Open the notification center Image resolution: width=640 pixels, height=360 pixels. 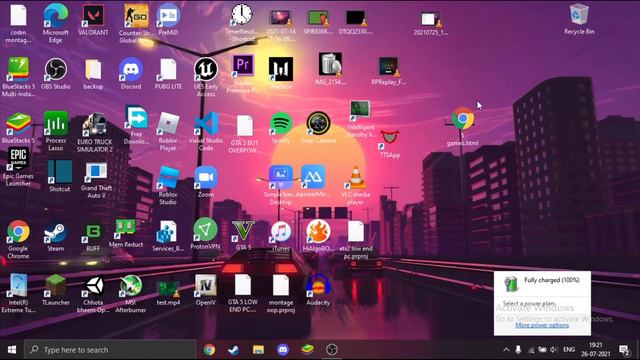tap(624, 350)
